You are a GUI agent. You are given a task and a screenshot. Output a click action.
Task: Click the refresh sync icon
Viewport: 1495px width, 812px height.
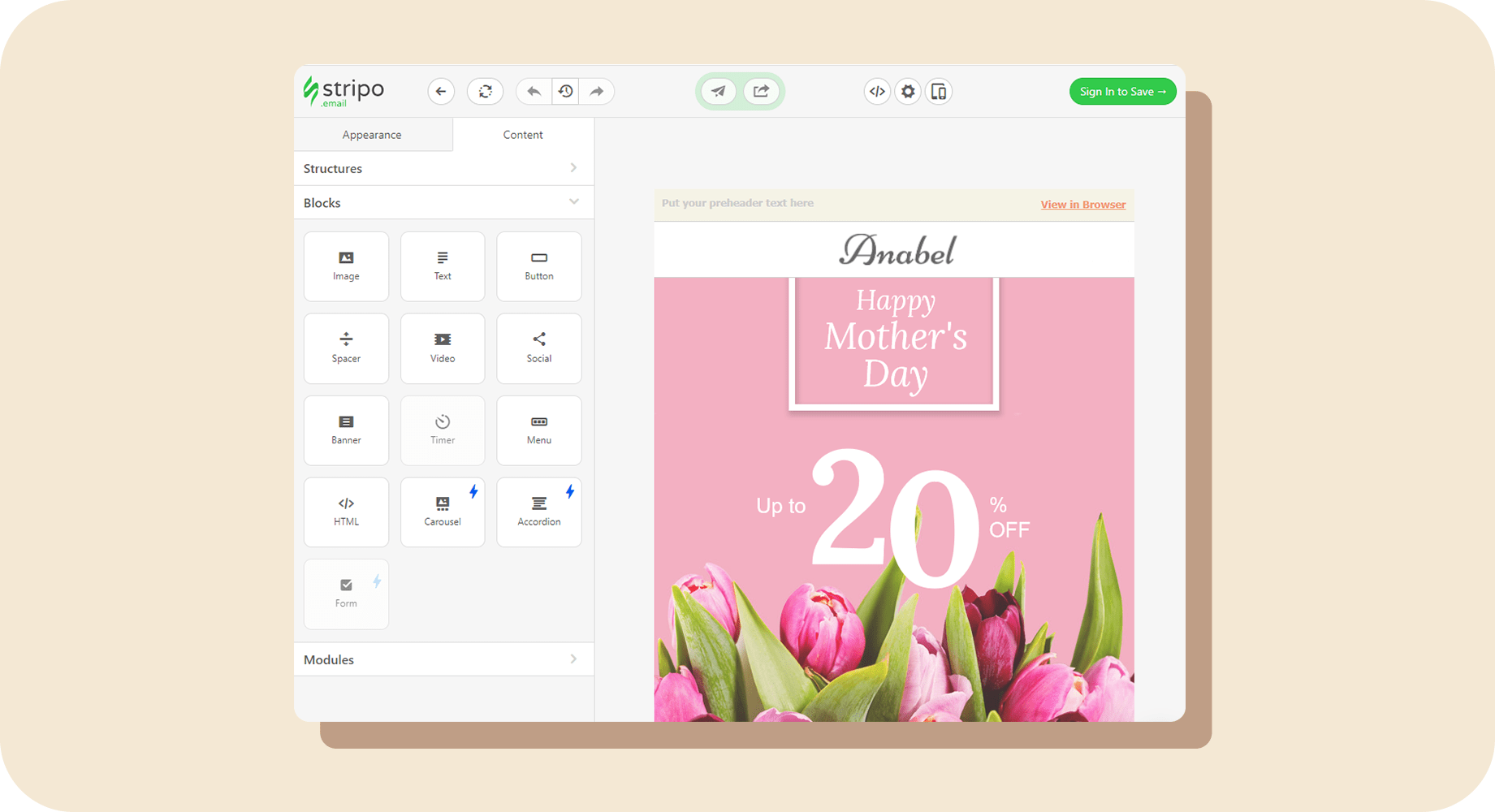[x=485, y=92]
